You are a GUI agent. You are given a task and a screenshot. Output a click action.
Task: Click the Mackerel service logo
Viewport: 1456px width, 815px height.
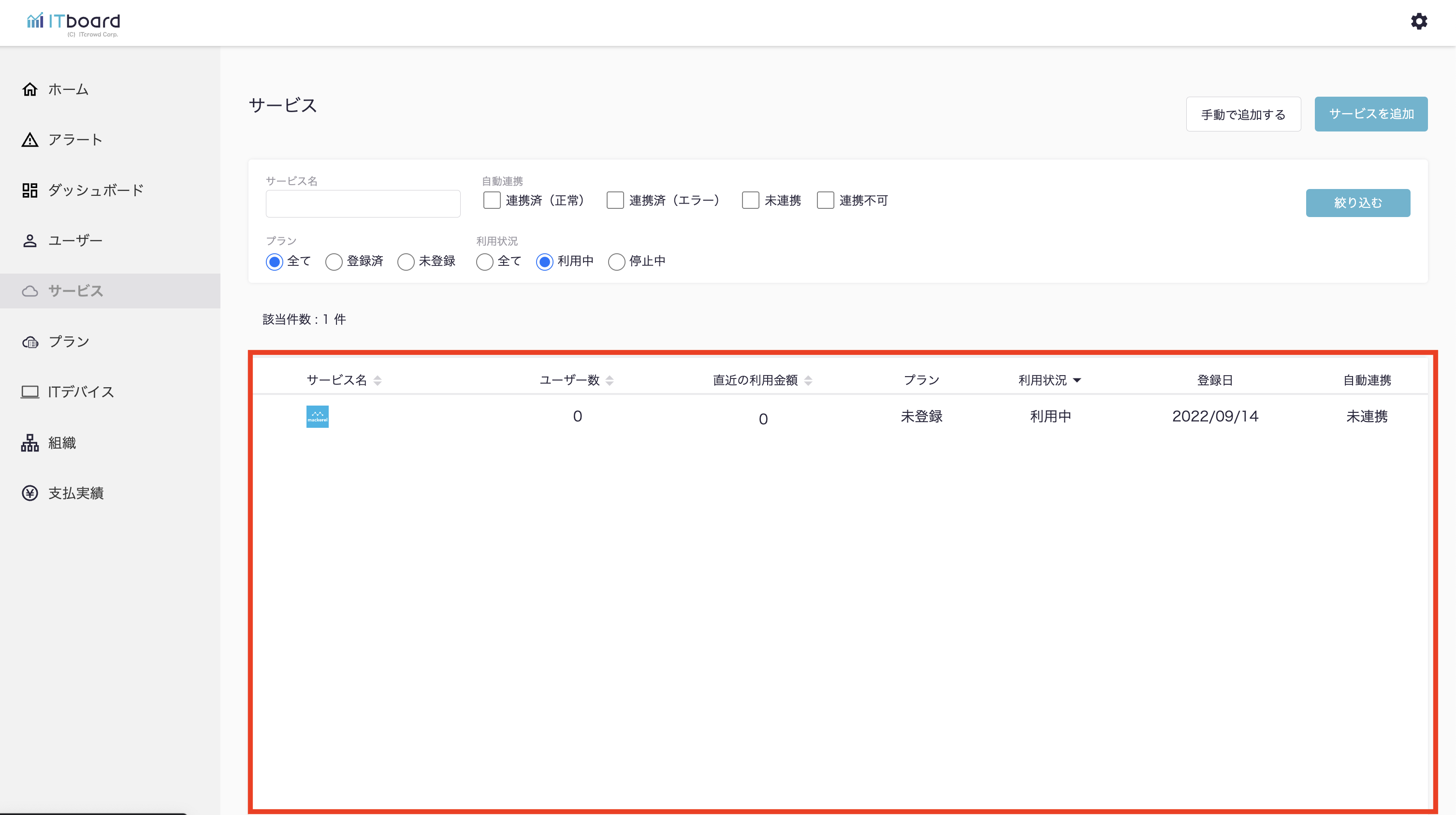pos(317,417)
